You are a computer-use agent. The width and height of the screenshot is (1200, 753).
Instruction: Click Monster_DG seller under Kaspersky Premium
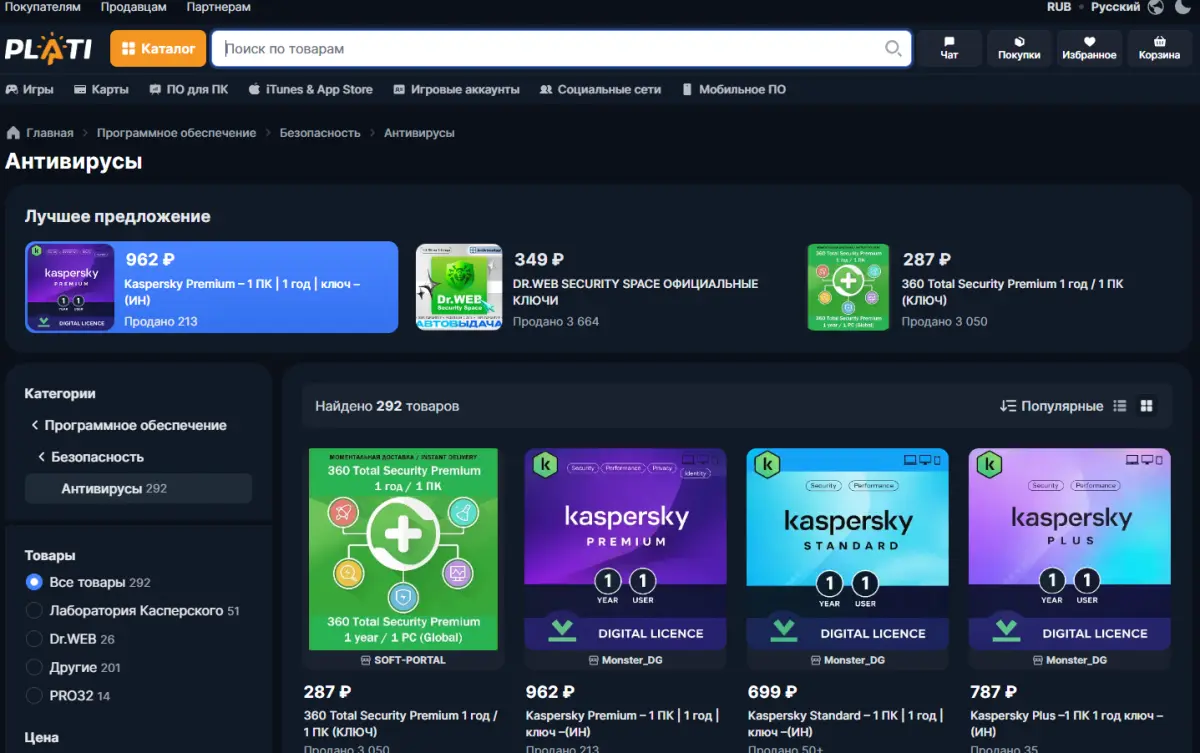[626, 660]
